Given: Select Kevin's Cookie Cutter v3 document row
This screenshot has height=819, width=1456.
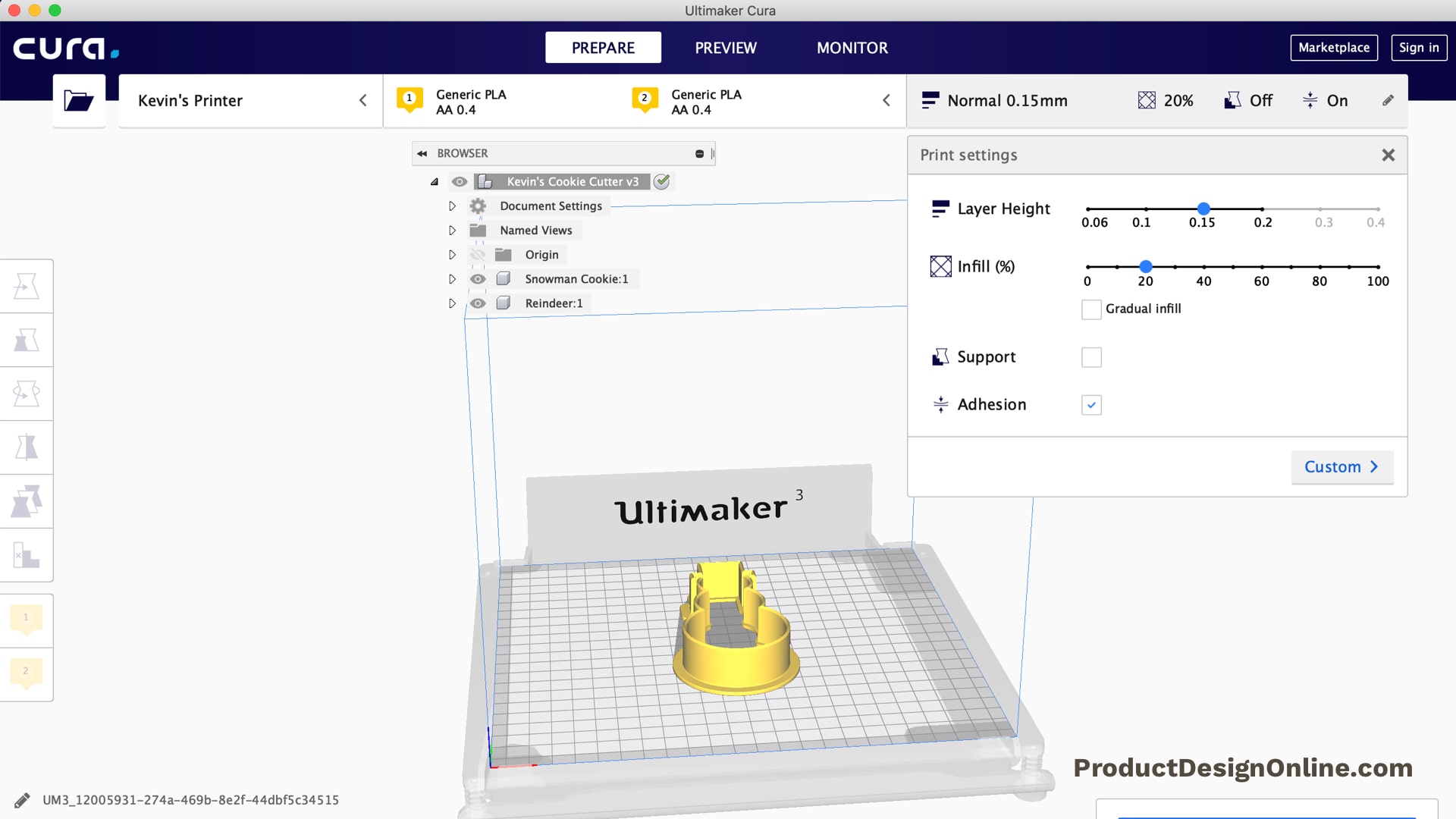Looking at the screenshot, I should pyautogui.click(x=562, y=181).
